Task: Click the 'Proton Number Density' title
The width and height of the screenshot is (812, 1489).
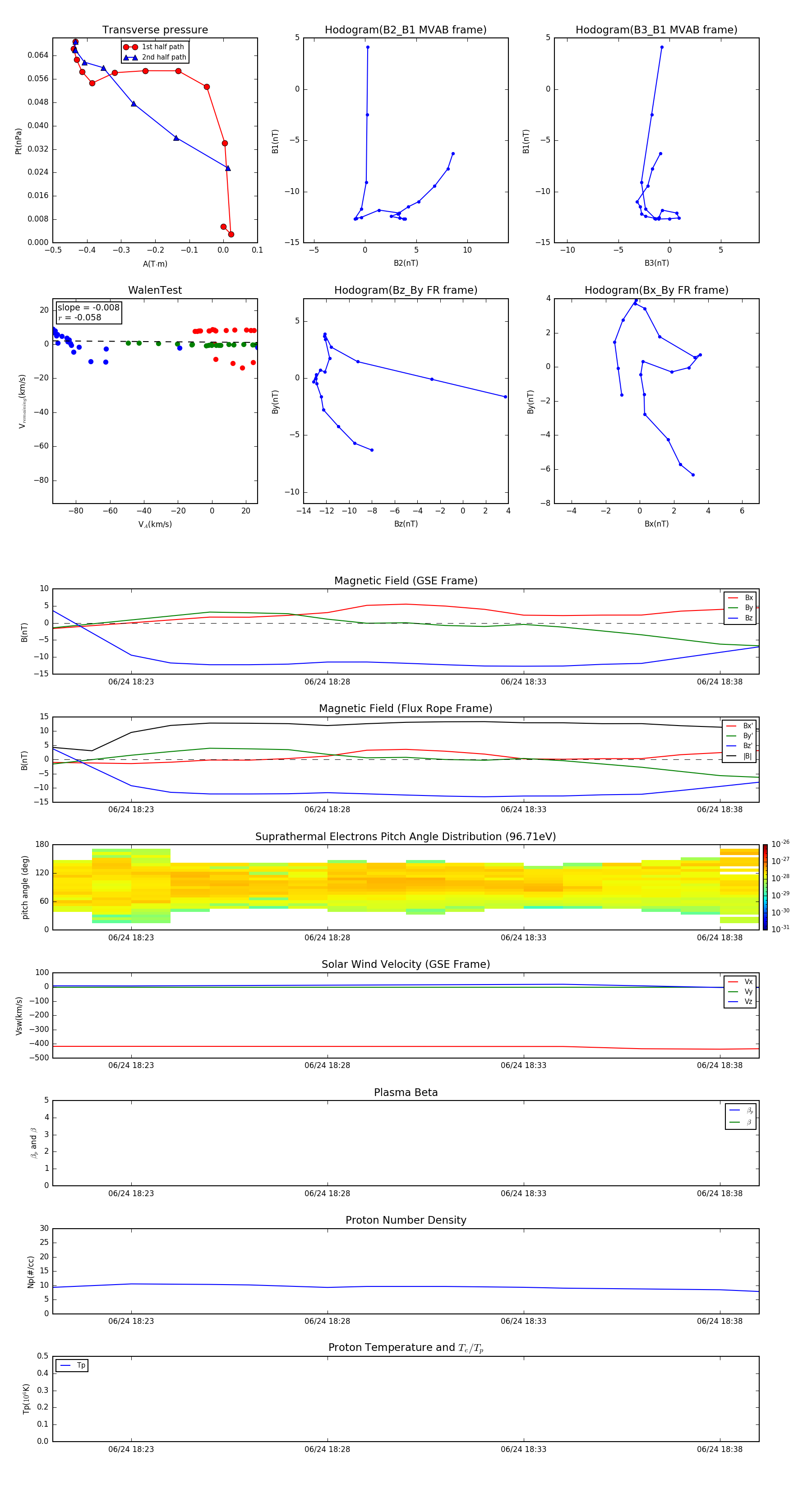Action: tap(406, 1220)
